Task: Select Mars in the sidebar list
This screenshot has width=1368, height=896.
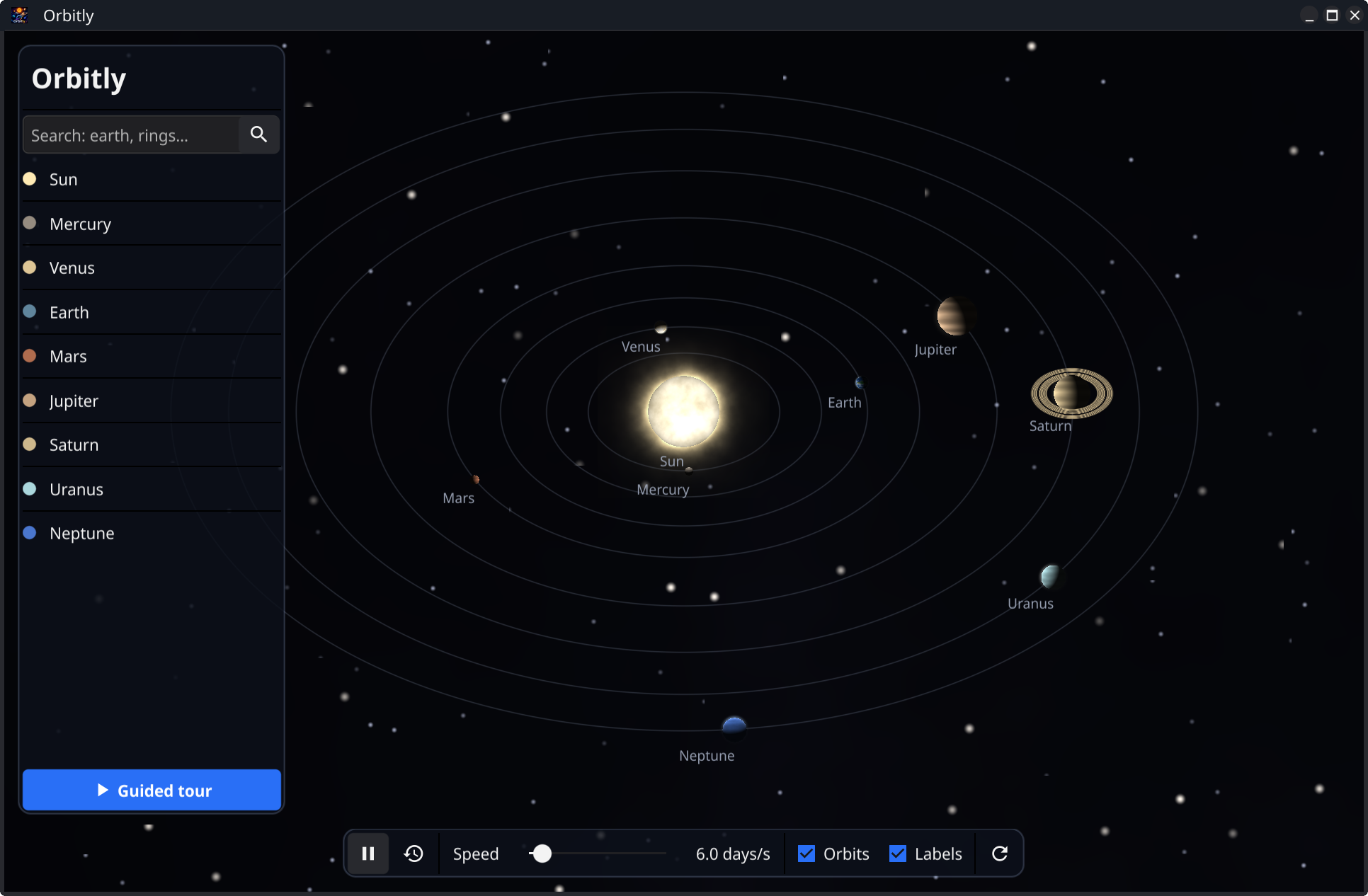Action: (x=152, y=356)
